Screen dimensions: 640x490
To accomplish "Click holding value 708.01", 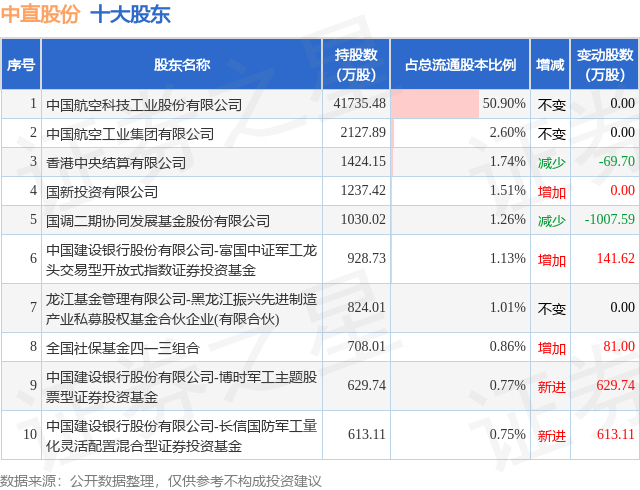I will 366,347.
